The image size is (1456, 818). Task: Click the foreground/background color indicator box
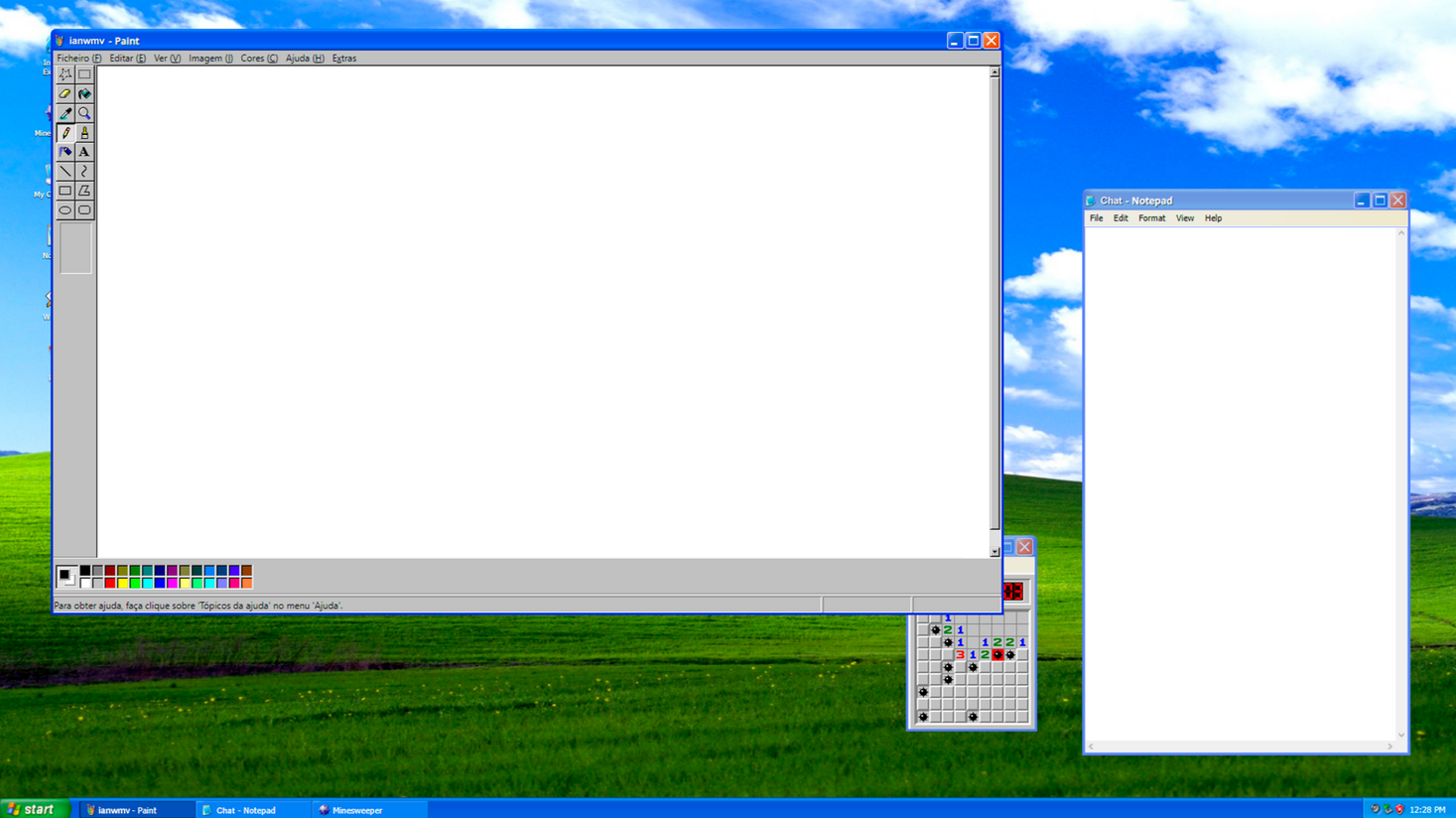click(x=66, y=577)
